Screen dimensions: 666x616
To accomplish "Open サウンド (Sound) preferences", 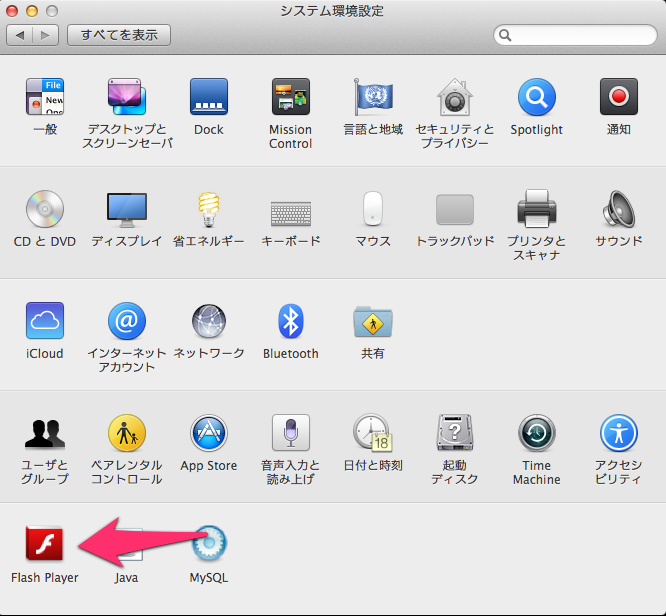I will (618, 209).
